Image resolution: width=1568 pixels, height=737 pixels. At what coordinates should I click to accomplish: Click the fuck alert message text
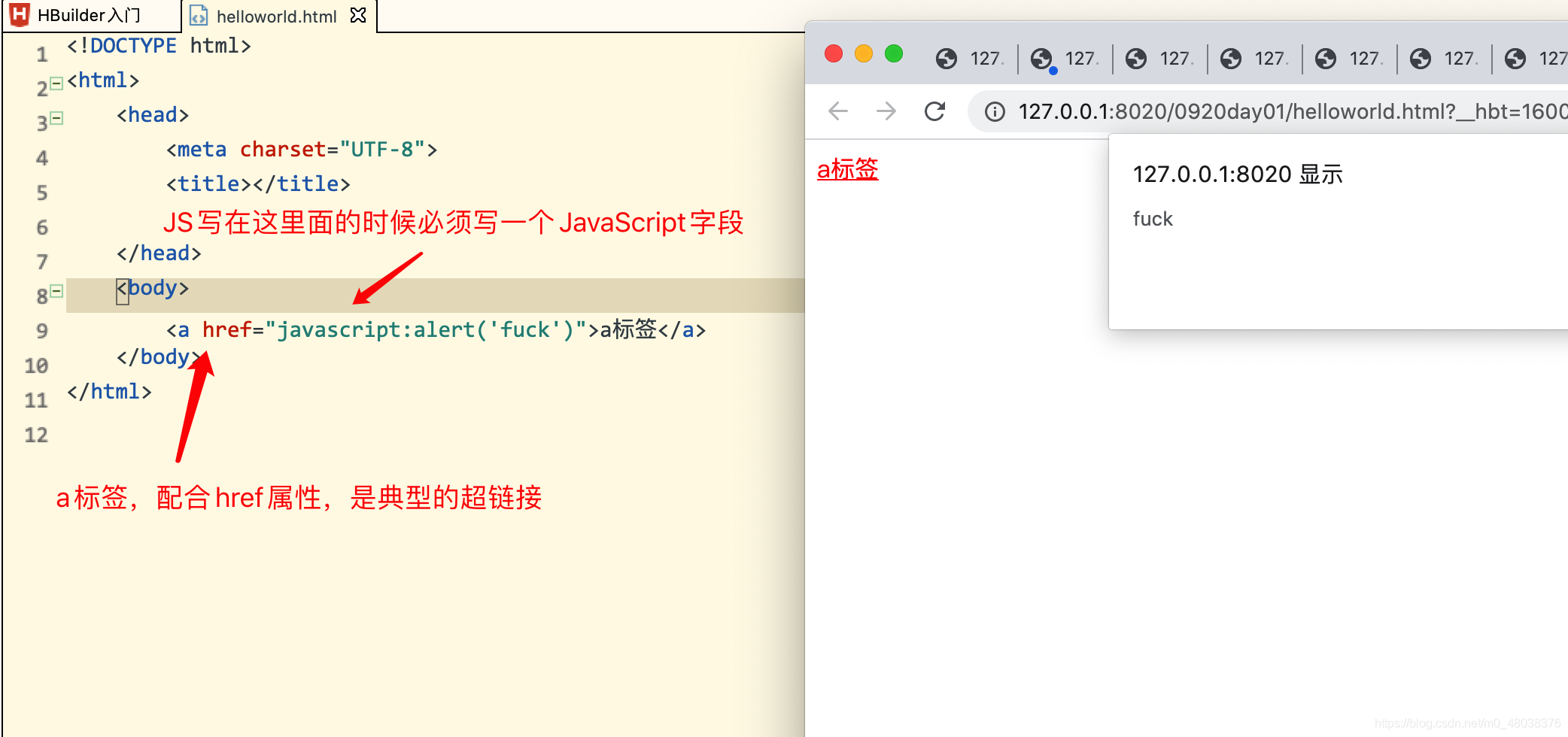[1153, 219]
